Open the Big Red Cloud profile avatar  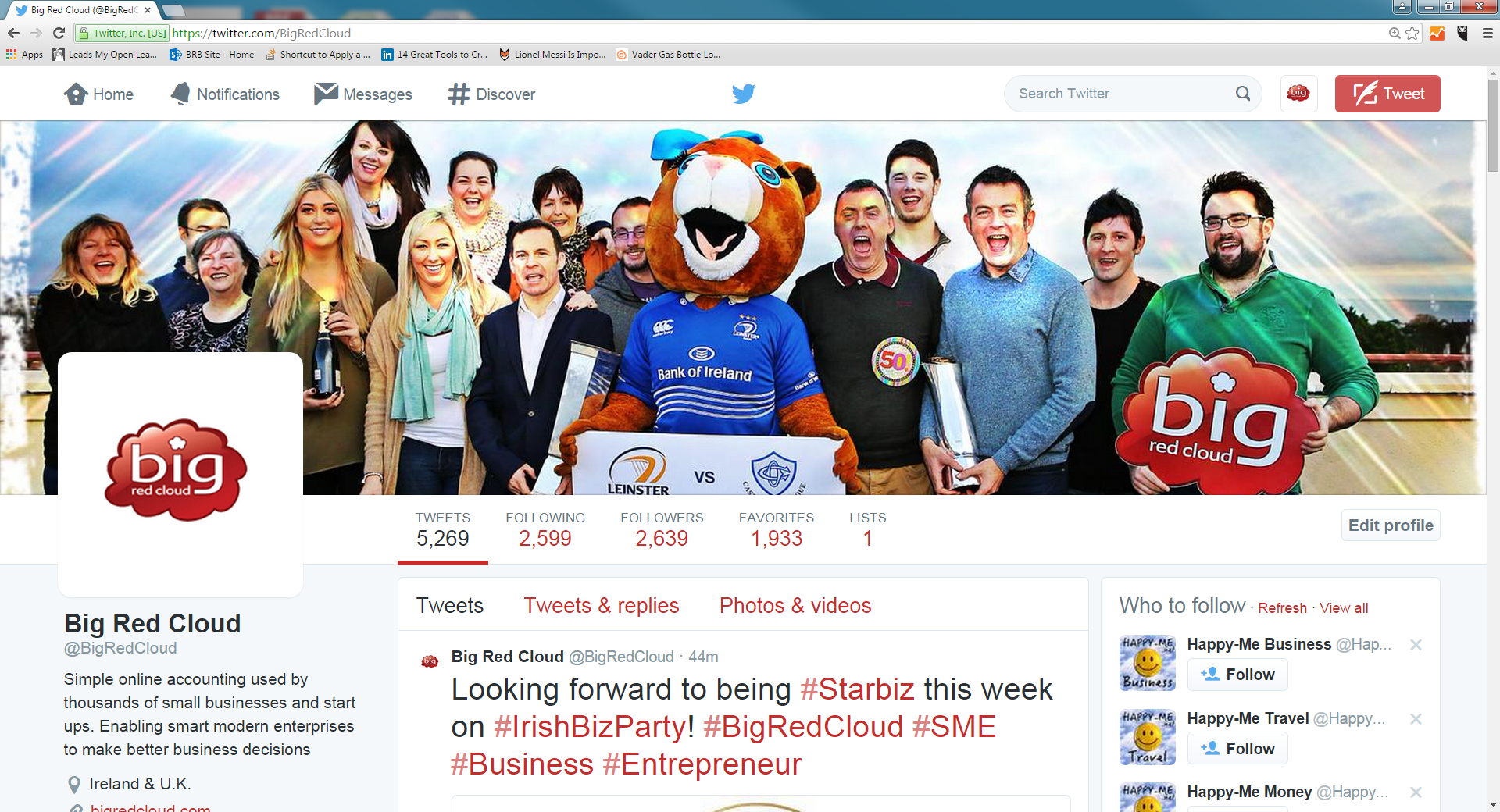[x=180, y=474]
